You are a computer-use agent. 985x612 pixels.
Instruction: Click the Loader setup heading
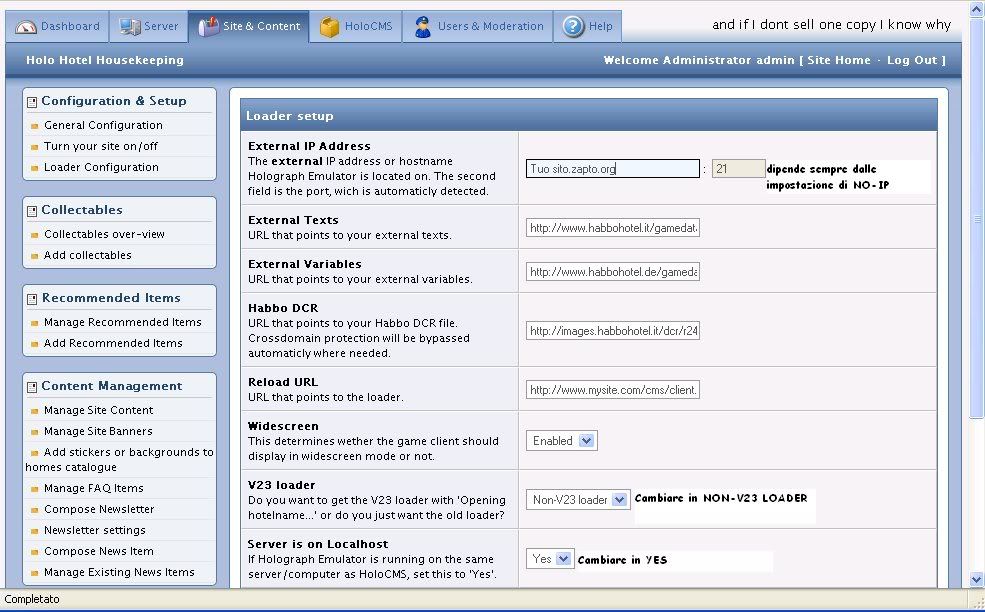(290, 116)
